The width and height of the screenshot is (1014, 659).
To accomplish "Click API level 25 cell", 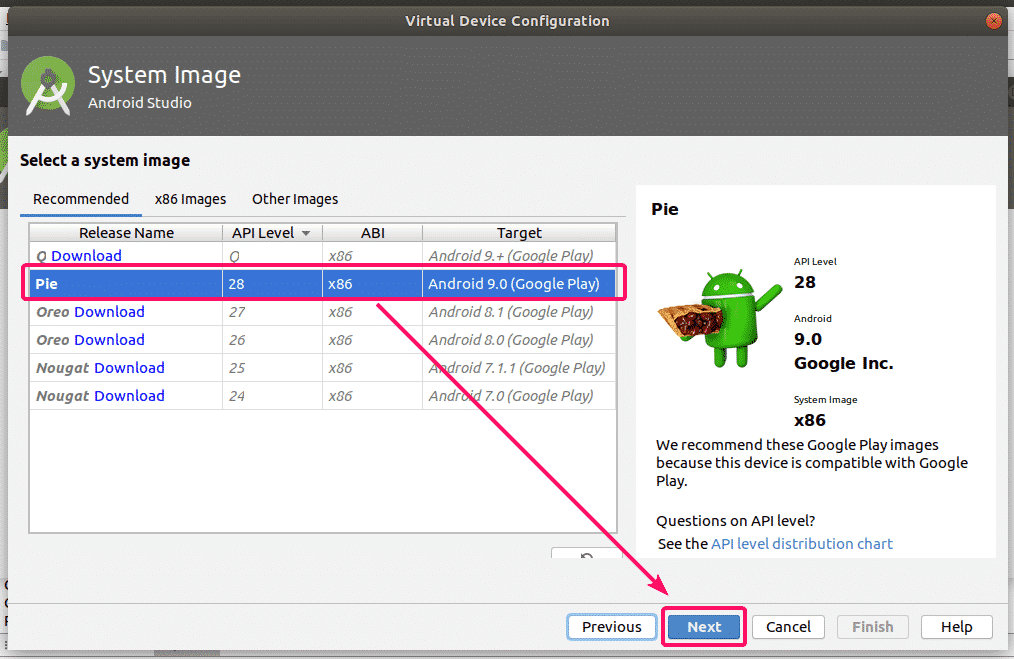I will click(x=272, y=368).
